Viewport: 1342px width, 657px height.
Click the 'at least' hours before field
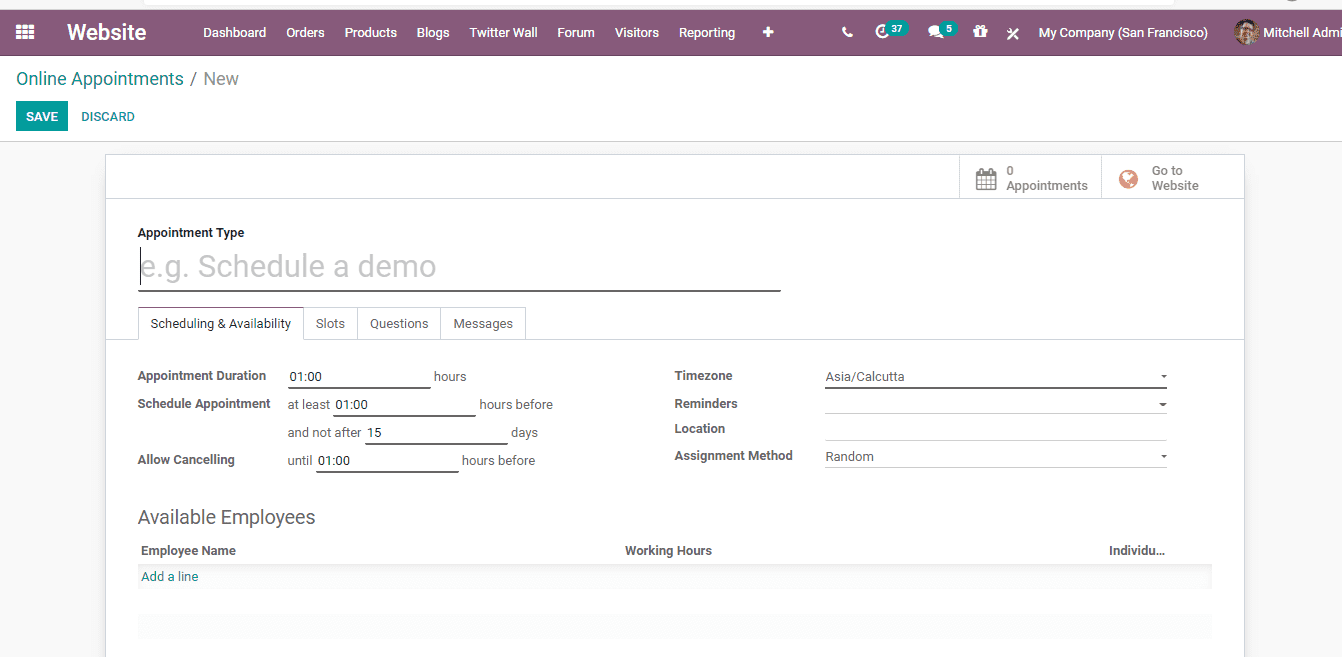click(x=404, y=405)
